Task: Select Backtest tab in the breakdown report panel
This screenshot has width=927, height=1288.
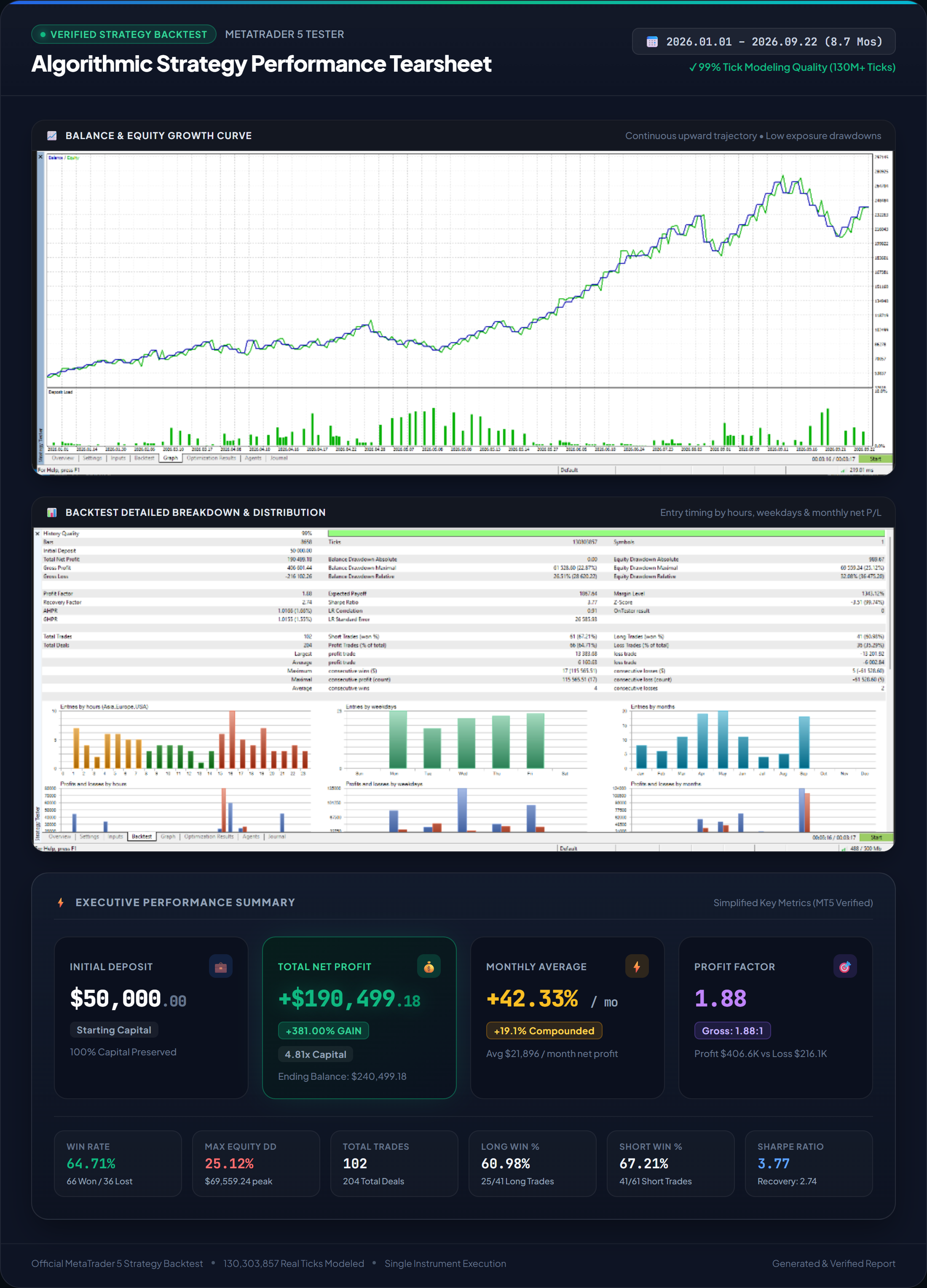Action: tap(142, 837)
